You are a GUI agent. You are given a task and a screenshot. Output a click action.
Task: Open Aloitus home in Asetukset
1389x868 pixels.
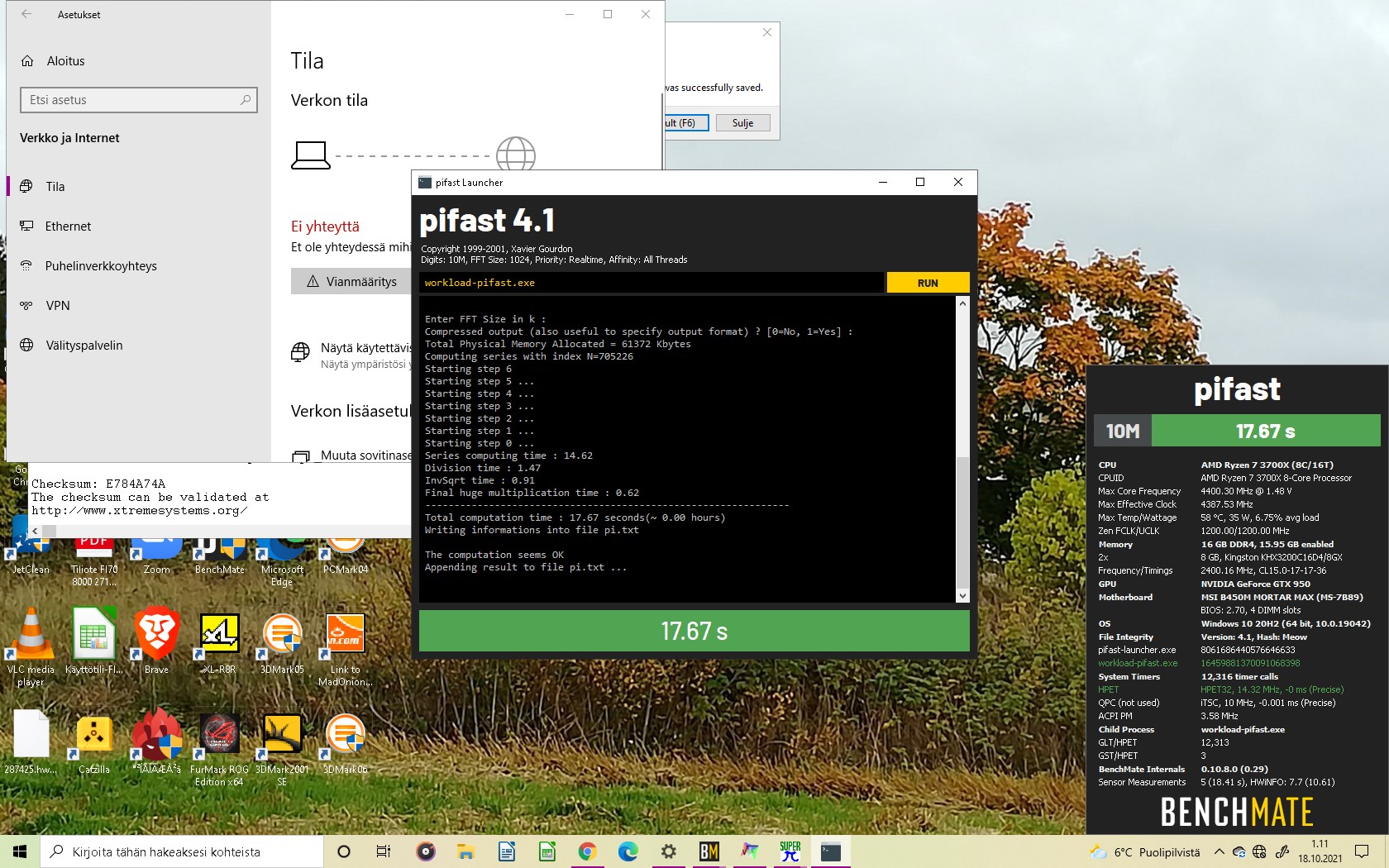point(66,61)
